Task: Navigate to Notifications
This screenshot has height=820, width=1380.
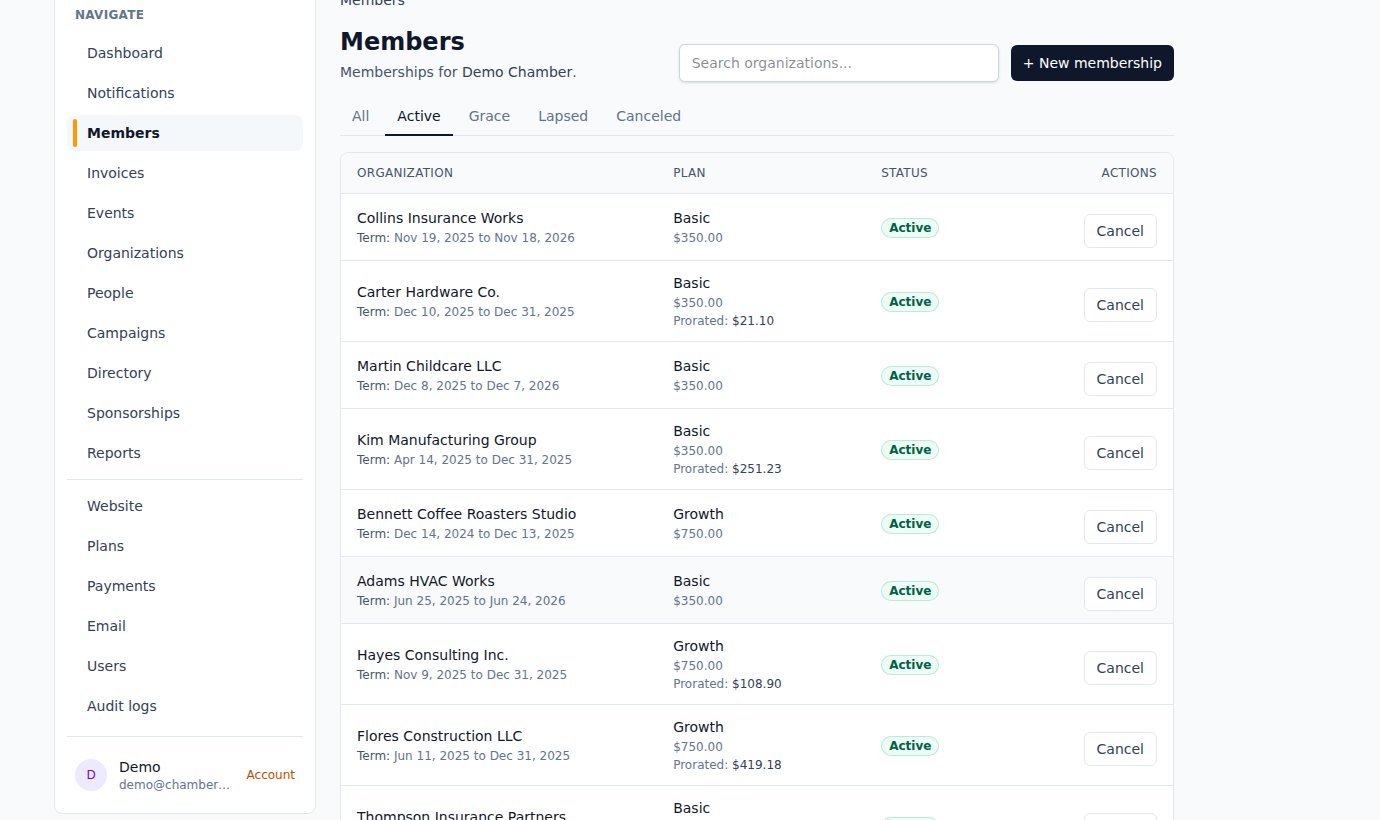Action: pyautogui.click(x=130, y=92)
